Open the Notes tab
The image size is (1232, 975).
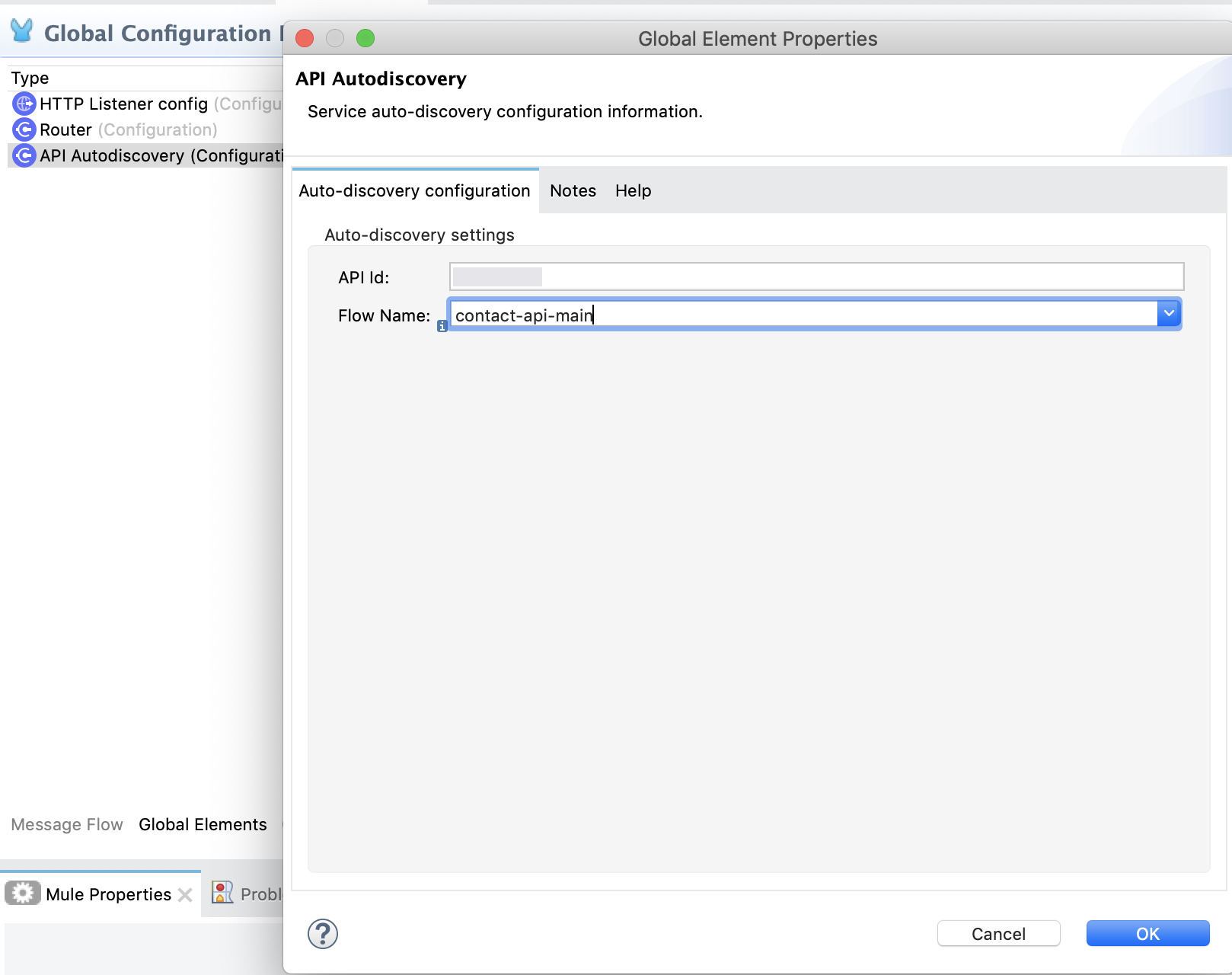573,190
